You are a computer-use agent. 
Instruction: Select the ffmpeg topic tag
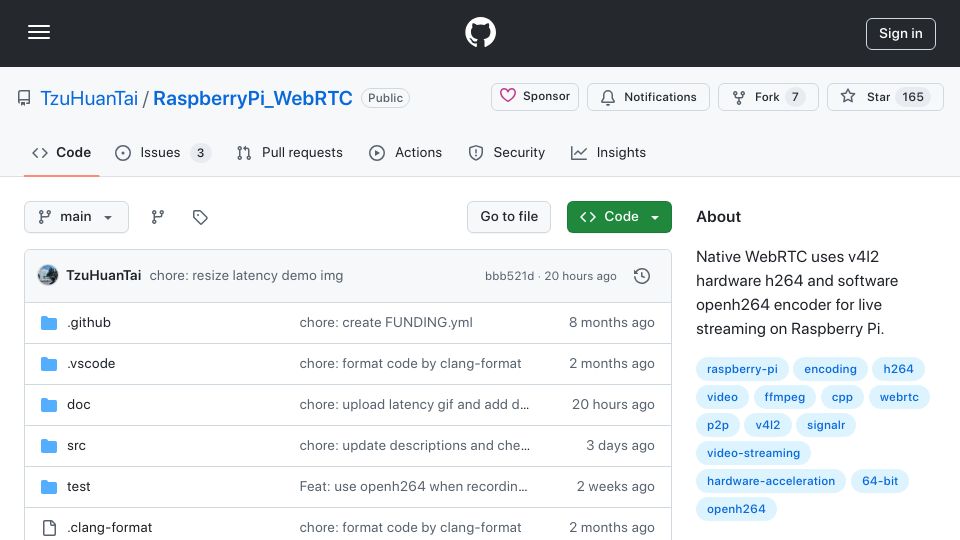coord(784,397)
